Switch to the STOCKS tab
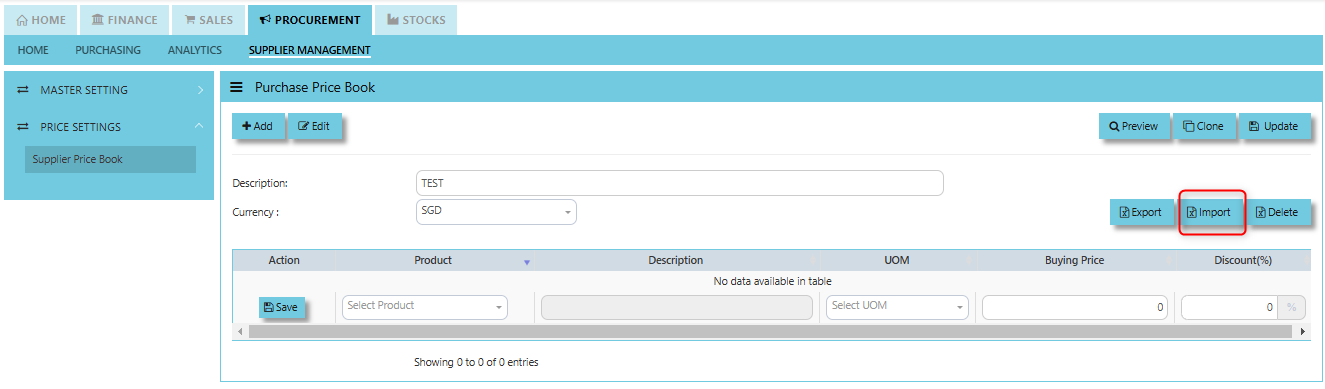This screenshot has width=1325, height=389. pyautogui.click(x=416, y=20)
